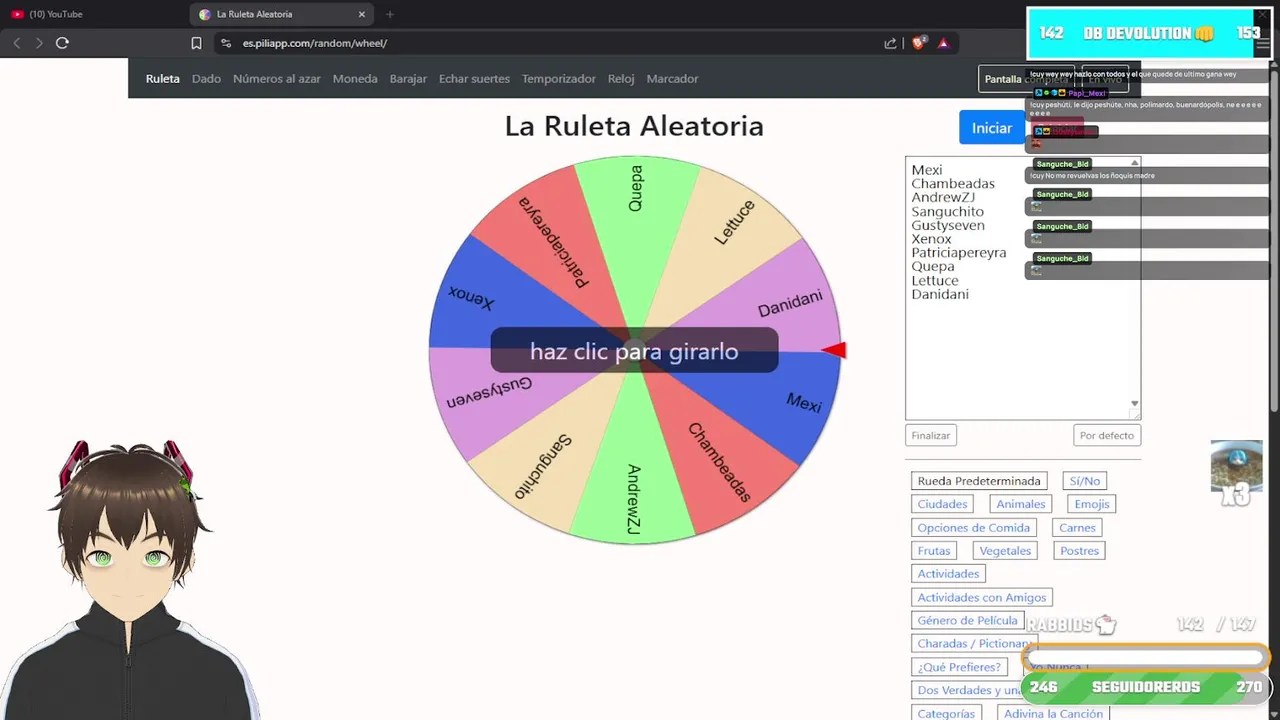This screenshot has height=720, width=1280.
Task: Click the bookmark icon in address bar
Action: tap(196, 43)
